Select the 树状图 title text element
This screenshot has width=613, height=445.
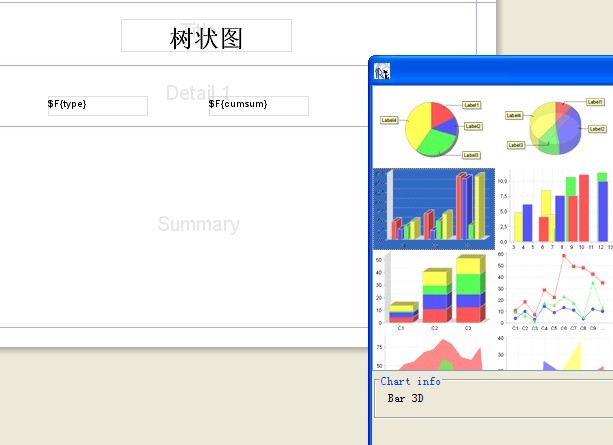[x=206, y=36]
